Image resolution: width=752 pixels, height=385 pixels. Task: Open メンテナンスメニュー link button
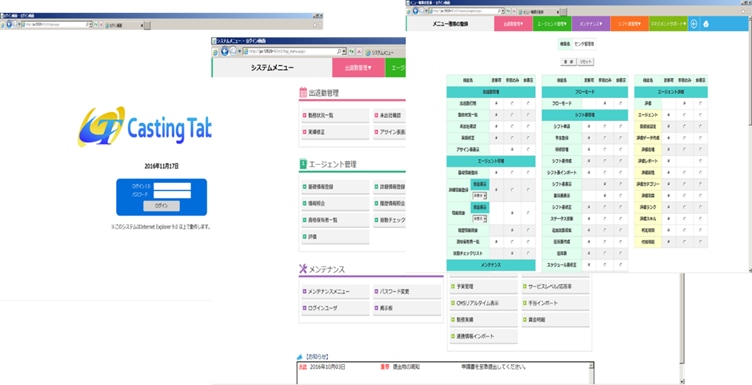pos(335,292)
